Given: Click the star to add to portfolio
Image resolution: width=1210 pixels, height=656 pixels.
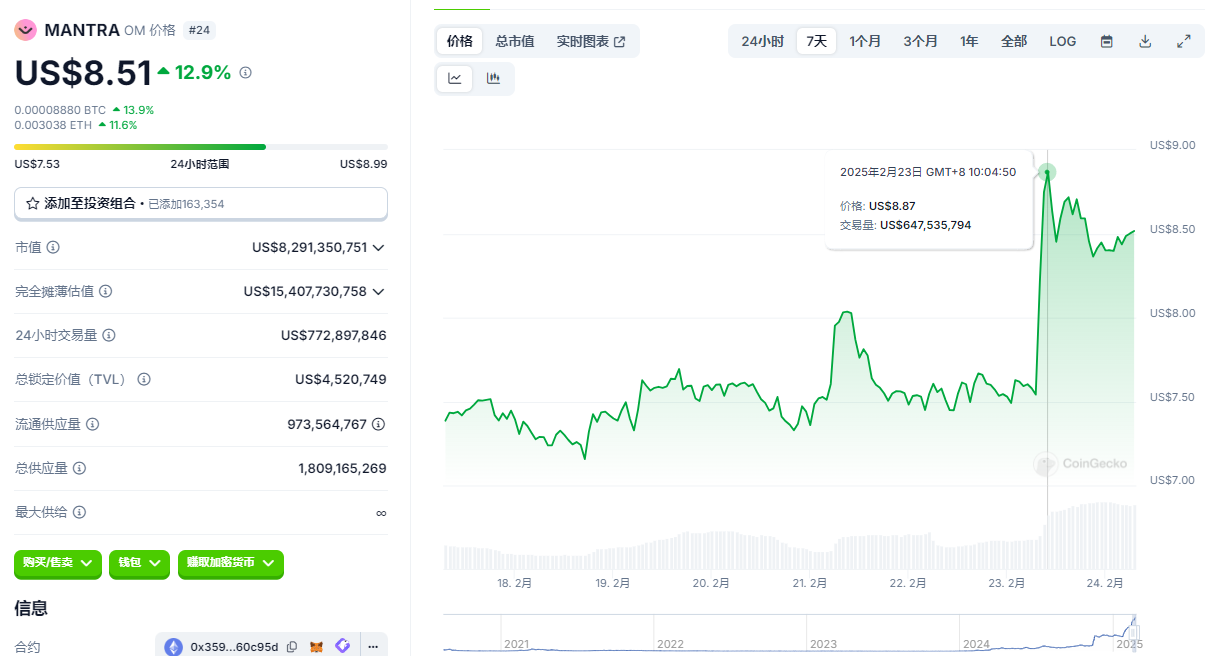Looking at the screenshot, I should coord(33,203).
